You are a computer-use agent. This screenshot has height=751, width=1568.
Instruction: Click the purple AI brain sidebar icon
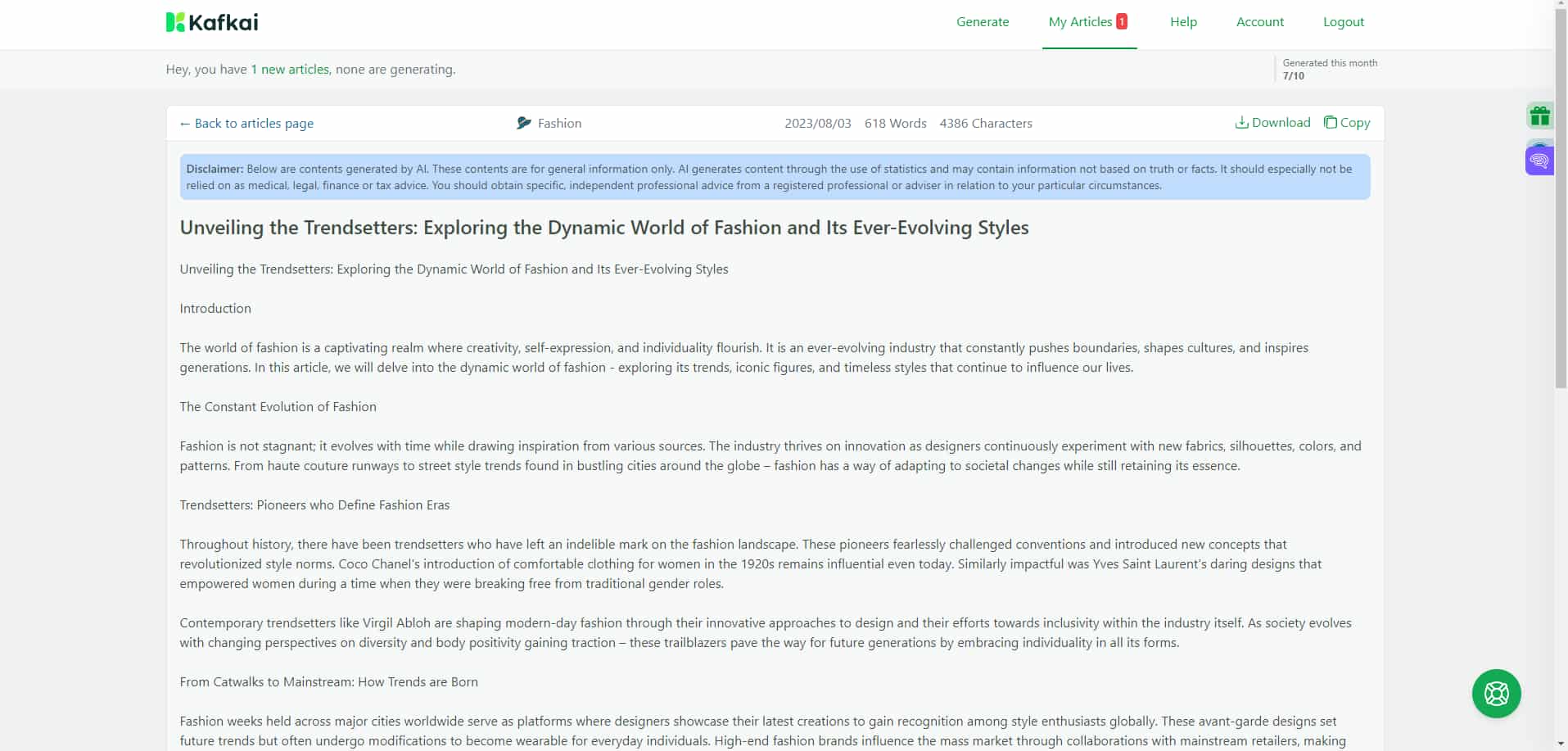(1539, 158)
